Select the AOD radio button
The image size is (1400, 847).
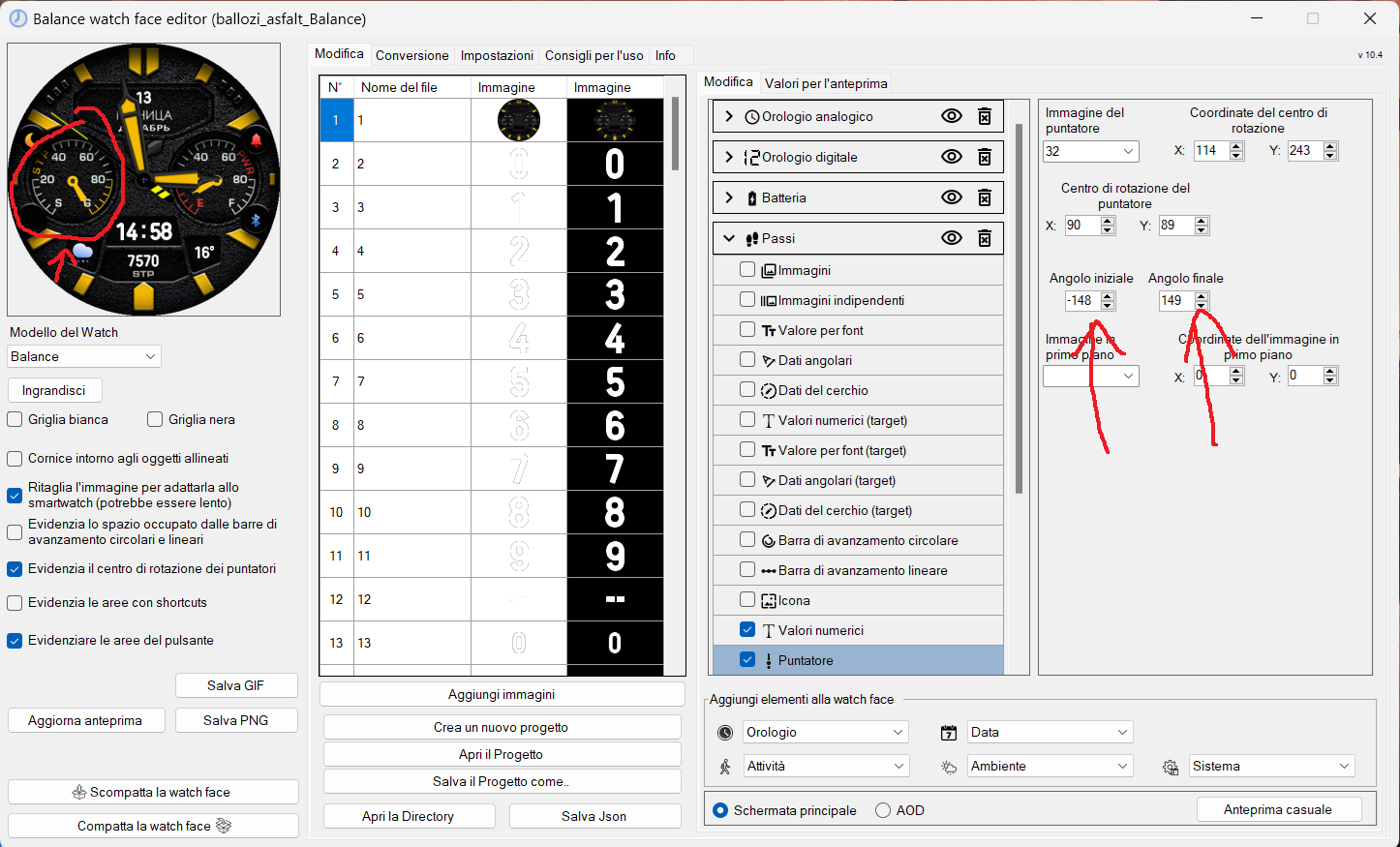tap(883, 810)
